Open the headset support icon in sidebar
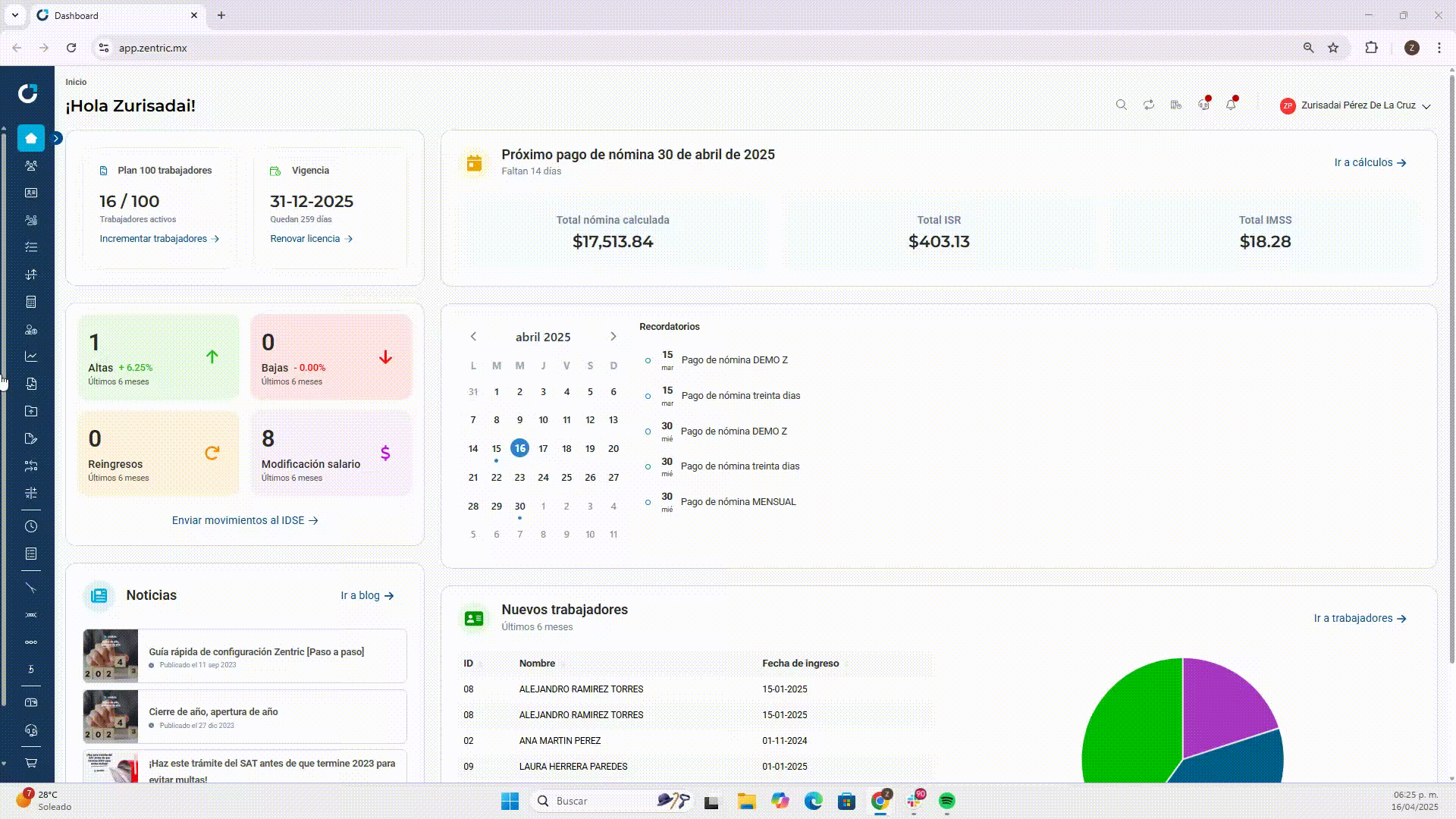 [x=31, y=730]
